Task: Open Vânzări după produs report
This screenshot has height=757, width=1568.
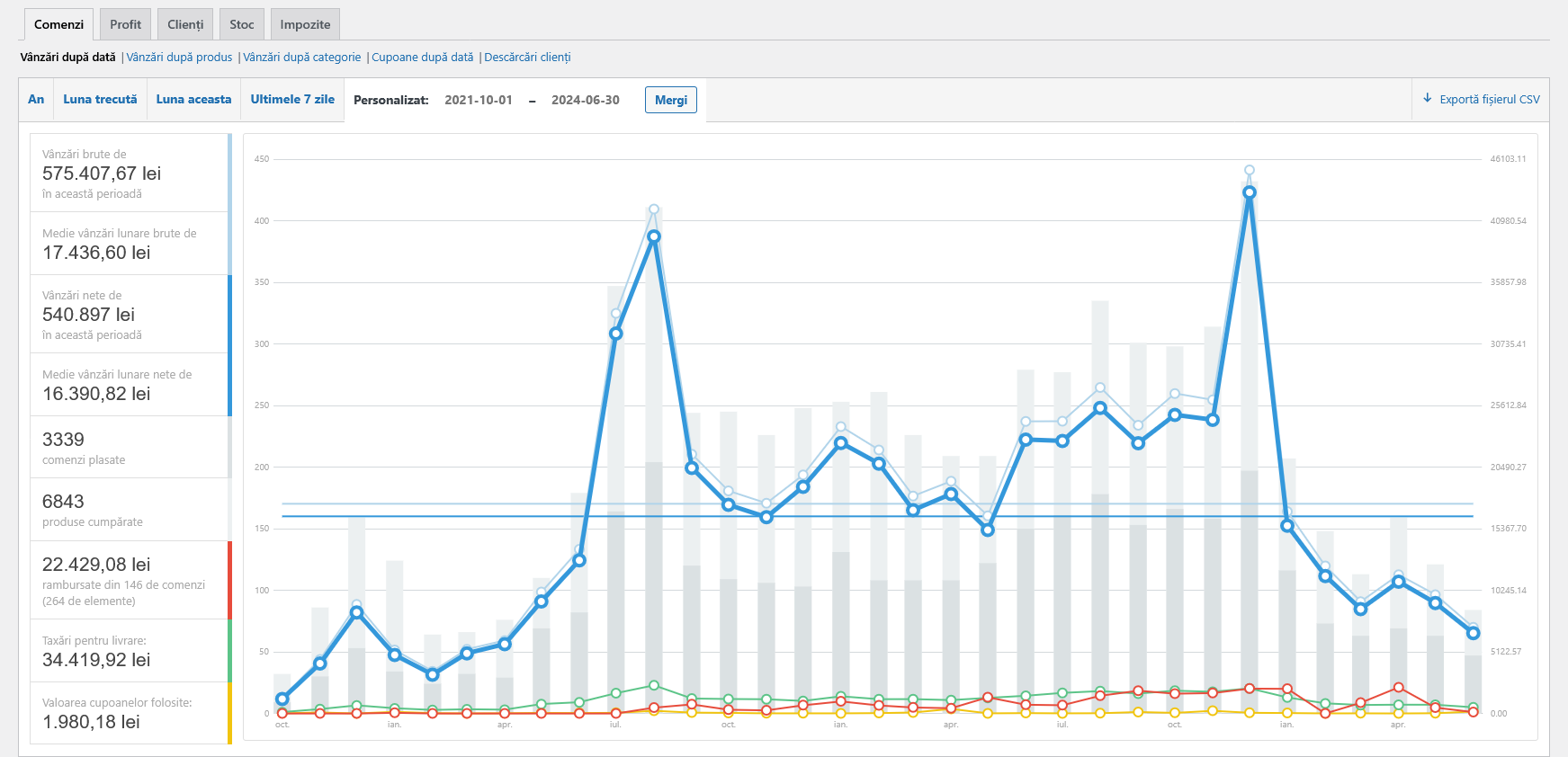Action: pyautogui.click(x=179, y=57)
